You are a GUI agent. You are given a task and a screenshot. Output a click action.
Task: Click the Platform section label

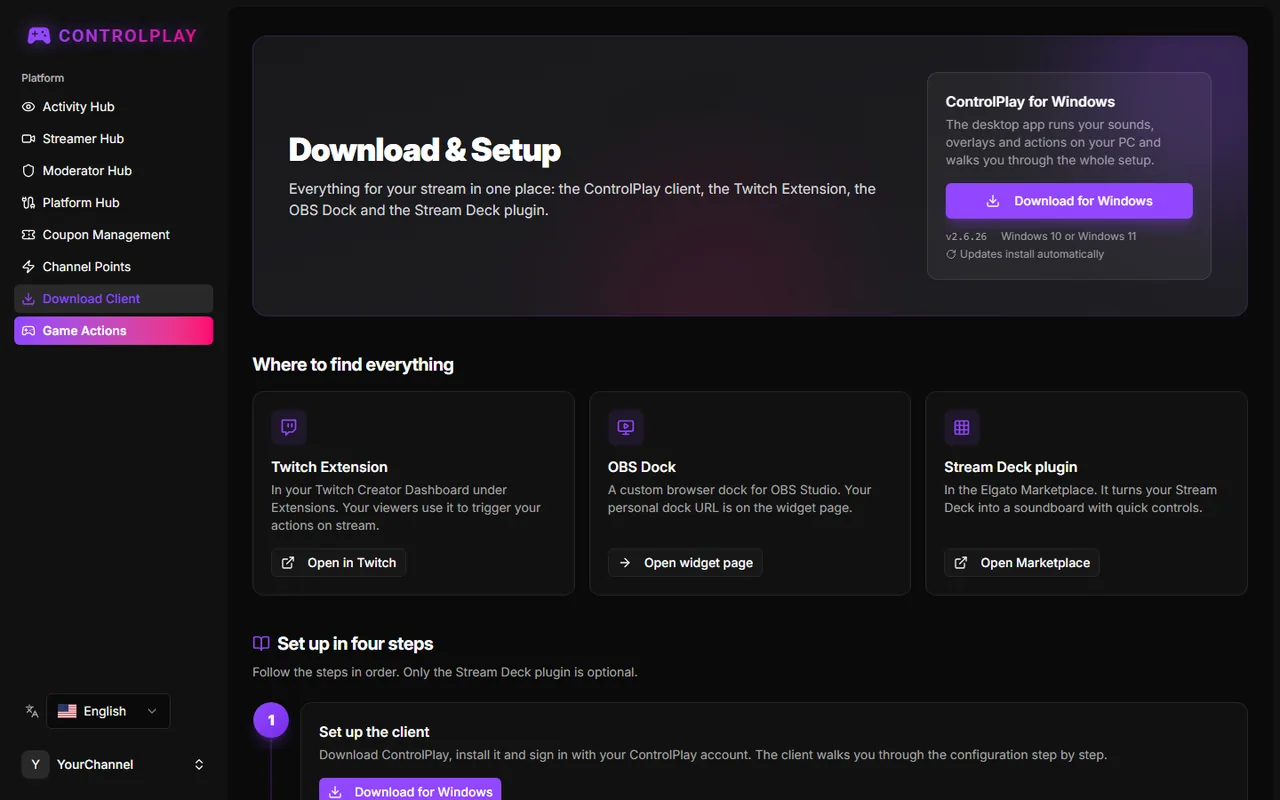pyautogui.click(x=43, y=78)
